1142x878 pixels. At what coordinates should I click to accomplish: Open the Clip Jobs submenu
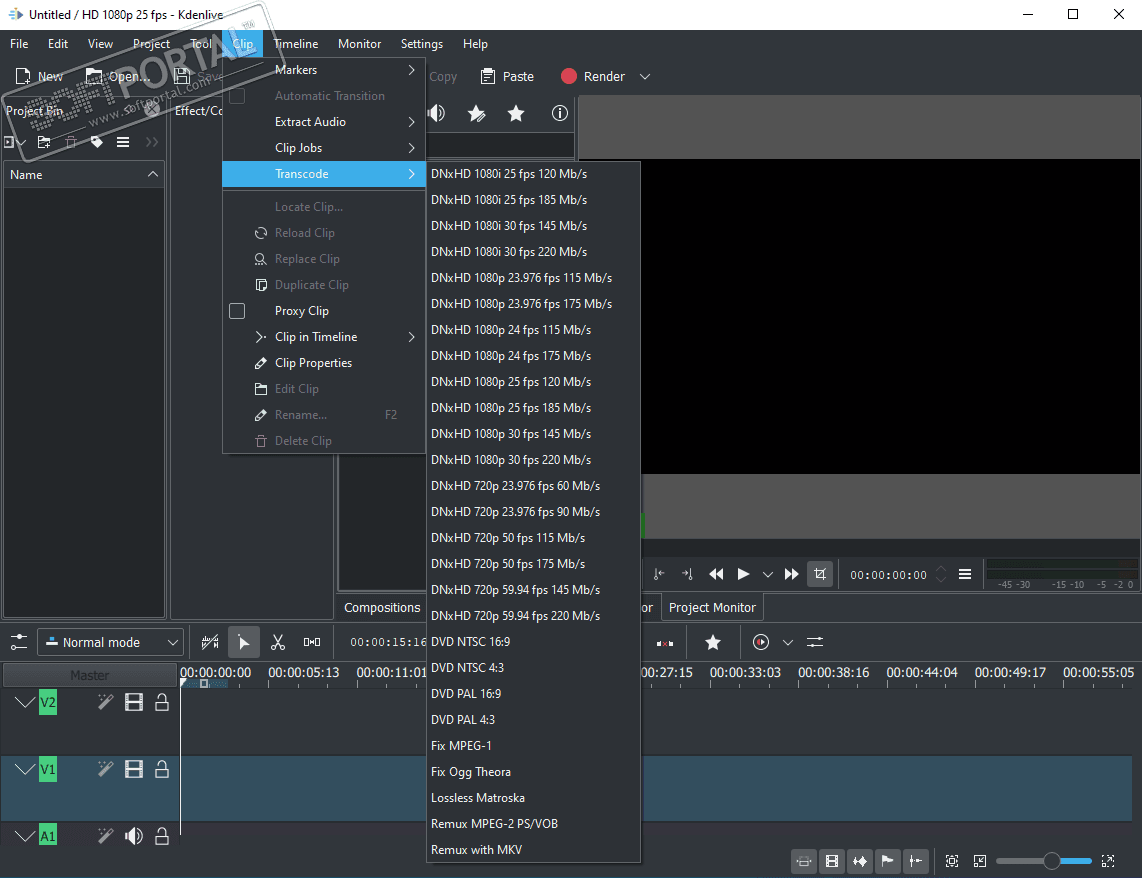324,148
